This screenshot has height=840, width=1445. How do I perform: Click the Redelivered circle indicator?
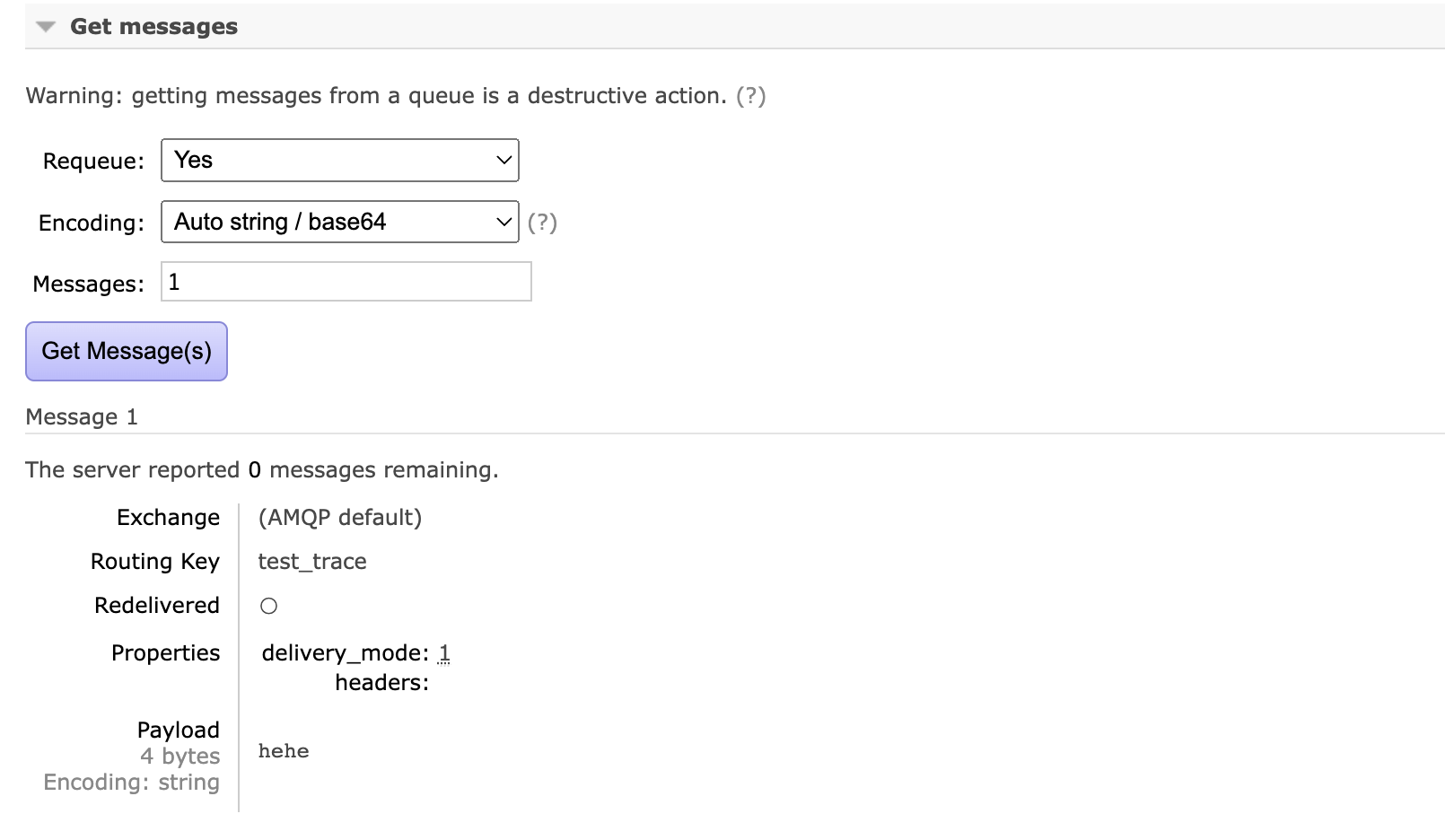pyautogui.click(x=268, y=606)
